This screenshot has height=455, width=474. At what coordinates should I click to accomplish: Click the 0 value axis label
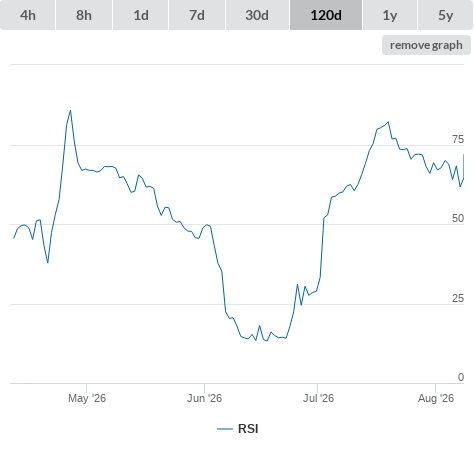(461, 377)
